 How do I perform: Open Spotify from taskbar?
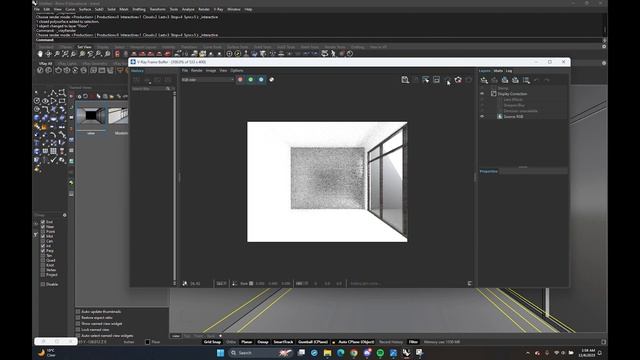pos(380,353)
